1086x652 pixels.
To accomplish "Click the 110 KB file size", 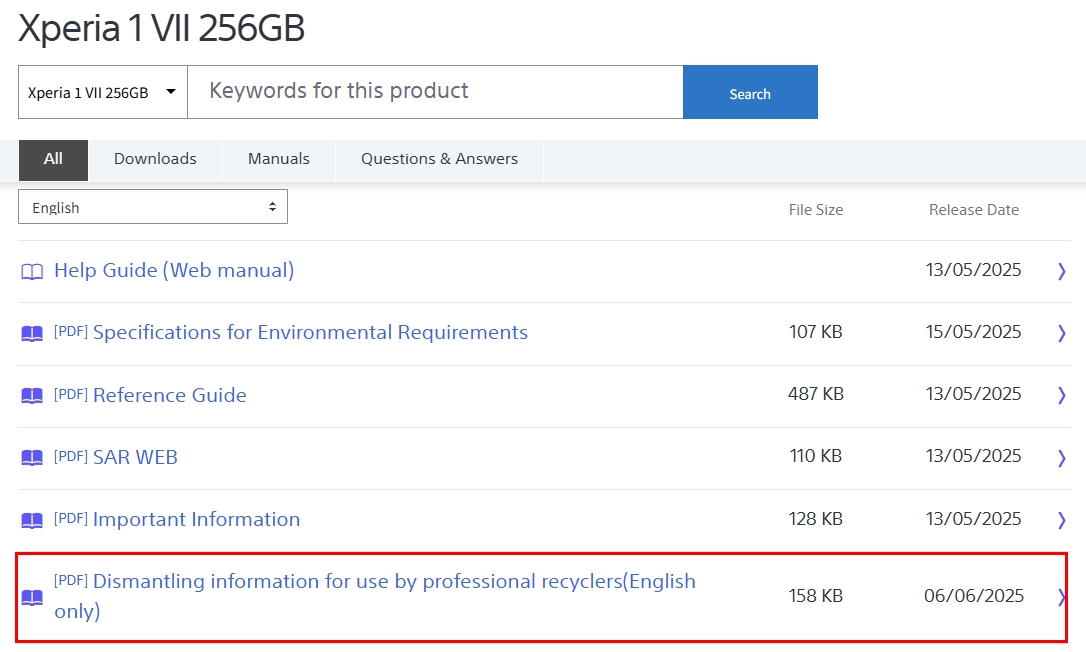I will [x=816, y=456].
